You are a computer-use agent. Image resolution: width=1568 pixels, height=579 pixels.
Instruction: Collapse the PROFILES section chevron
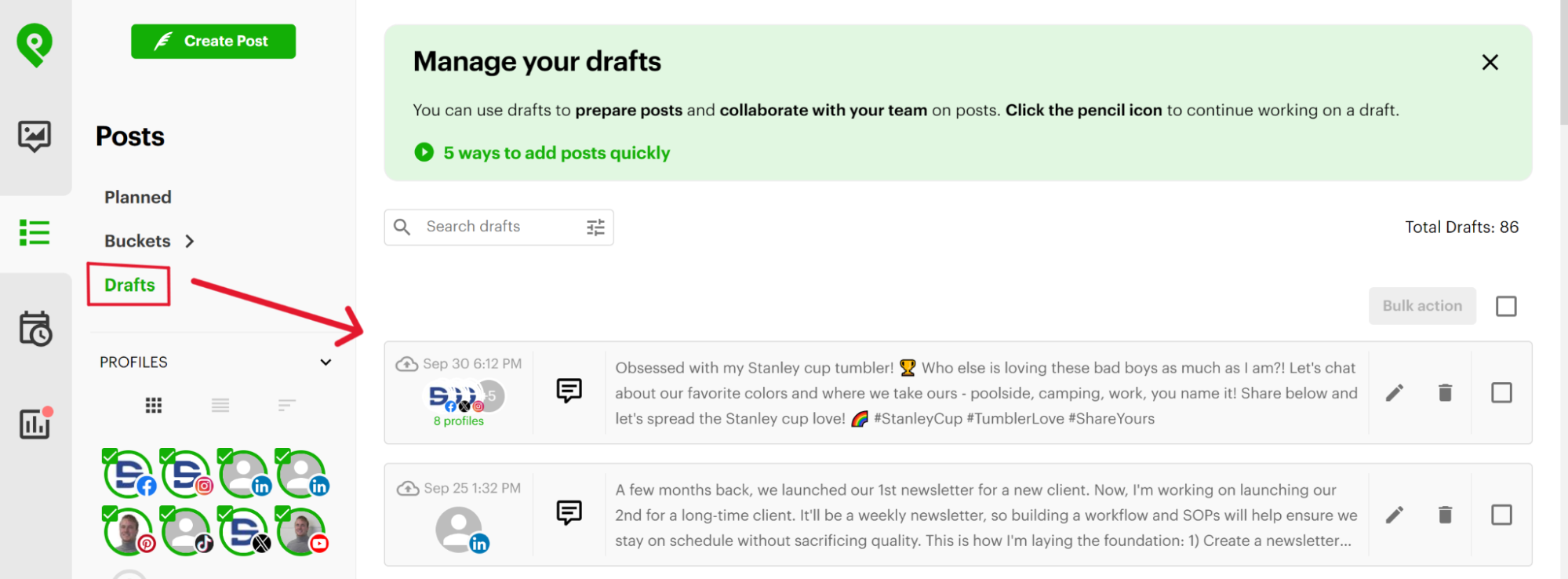(x=326, y=362)
